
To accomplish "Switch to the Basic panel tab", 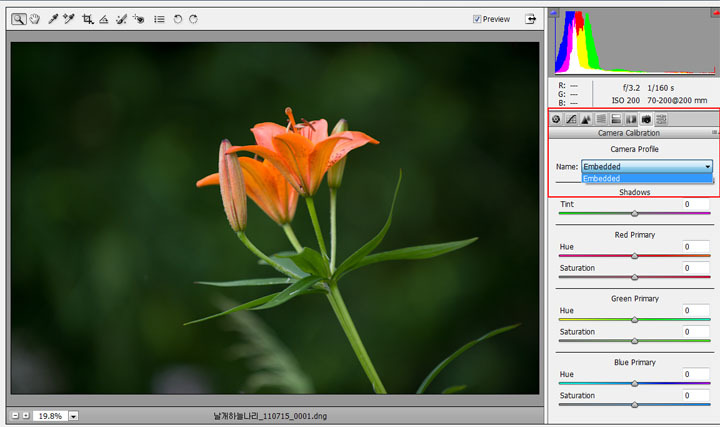I will tap(556, 119).
